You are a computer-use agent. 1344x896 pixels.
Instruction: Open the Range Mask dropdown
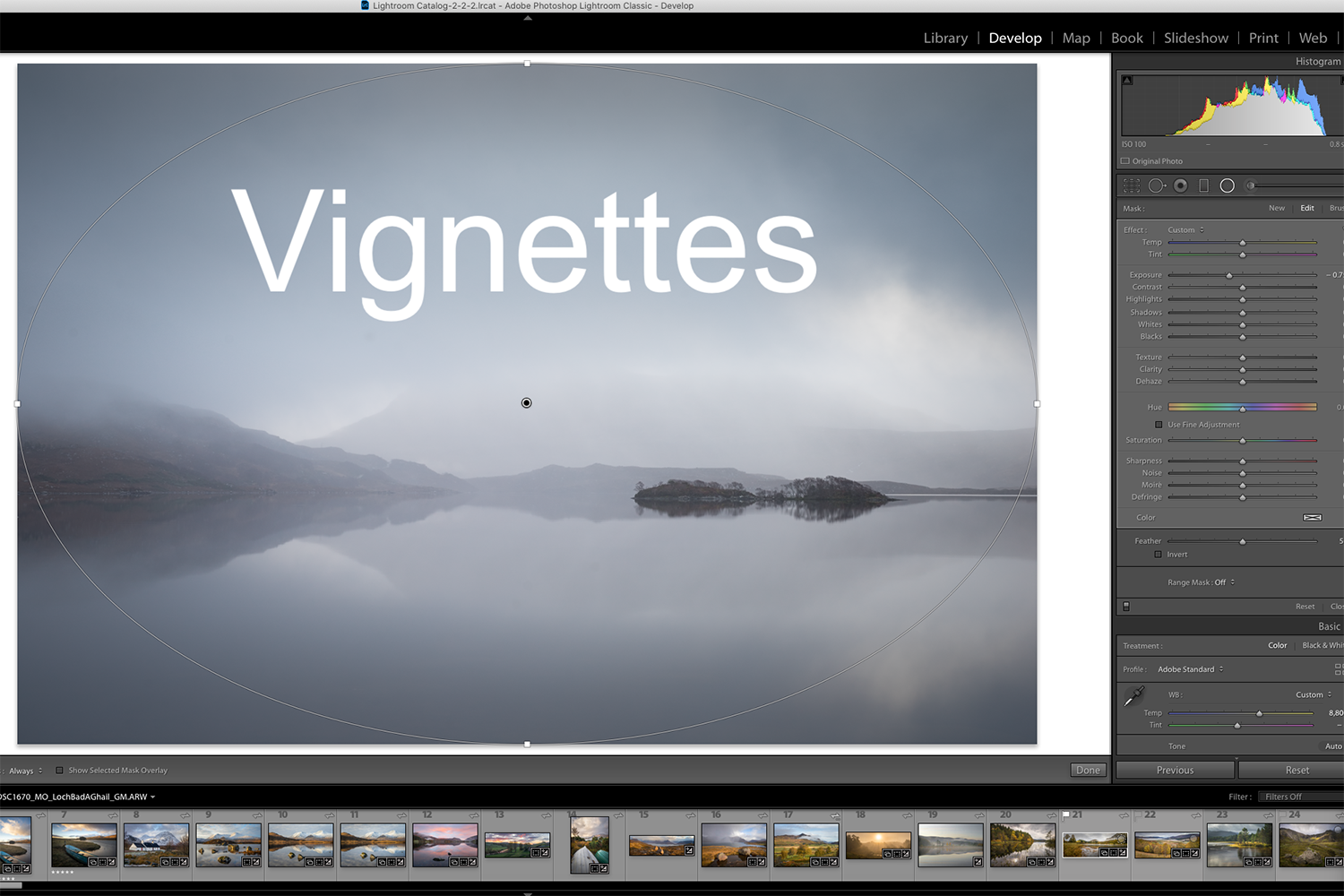point(1201,582)
